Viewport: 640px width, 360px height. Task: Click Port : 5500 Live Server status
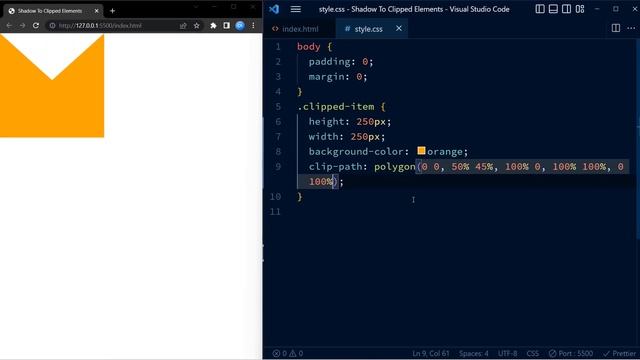point(571,353)
